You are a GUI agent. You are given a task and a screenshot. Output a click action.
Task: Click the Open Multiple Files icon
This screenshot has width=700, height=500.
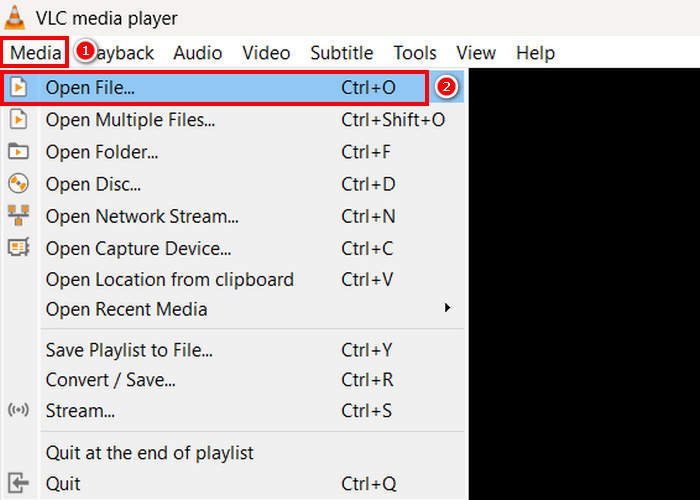[17, 120]
